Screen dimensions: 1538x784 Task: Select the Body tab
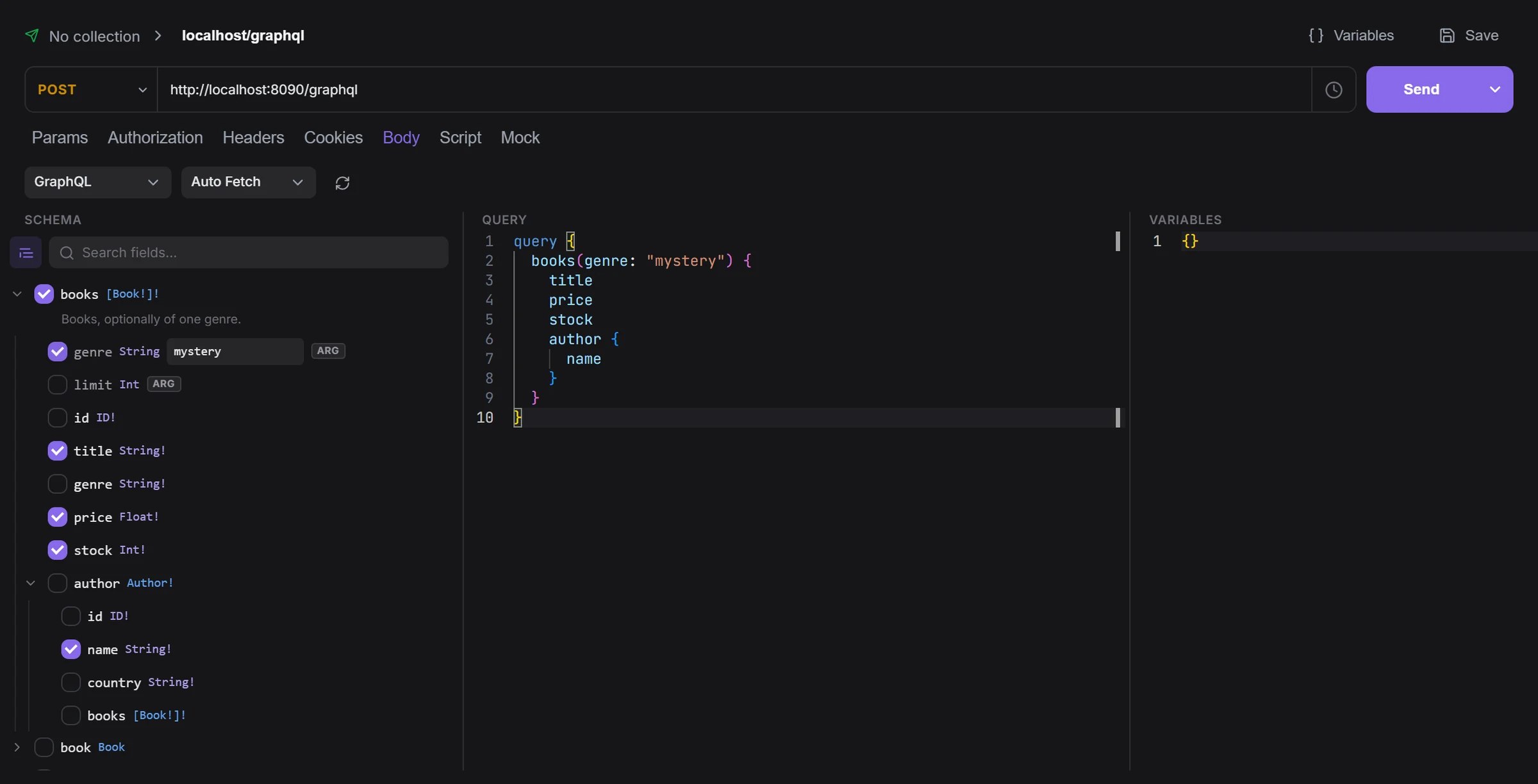point(401,138)
